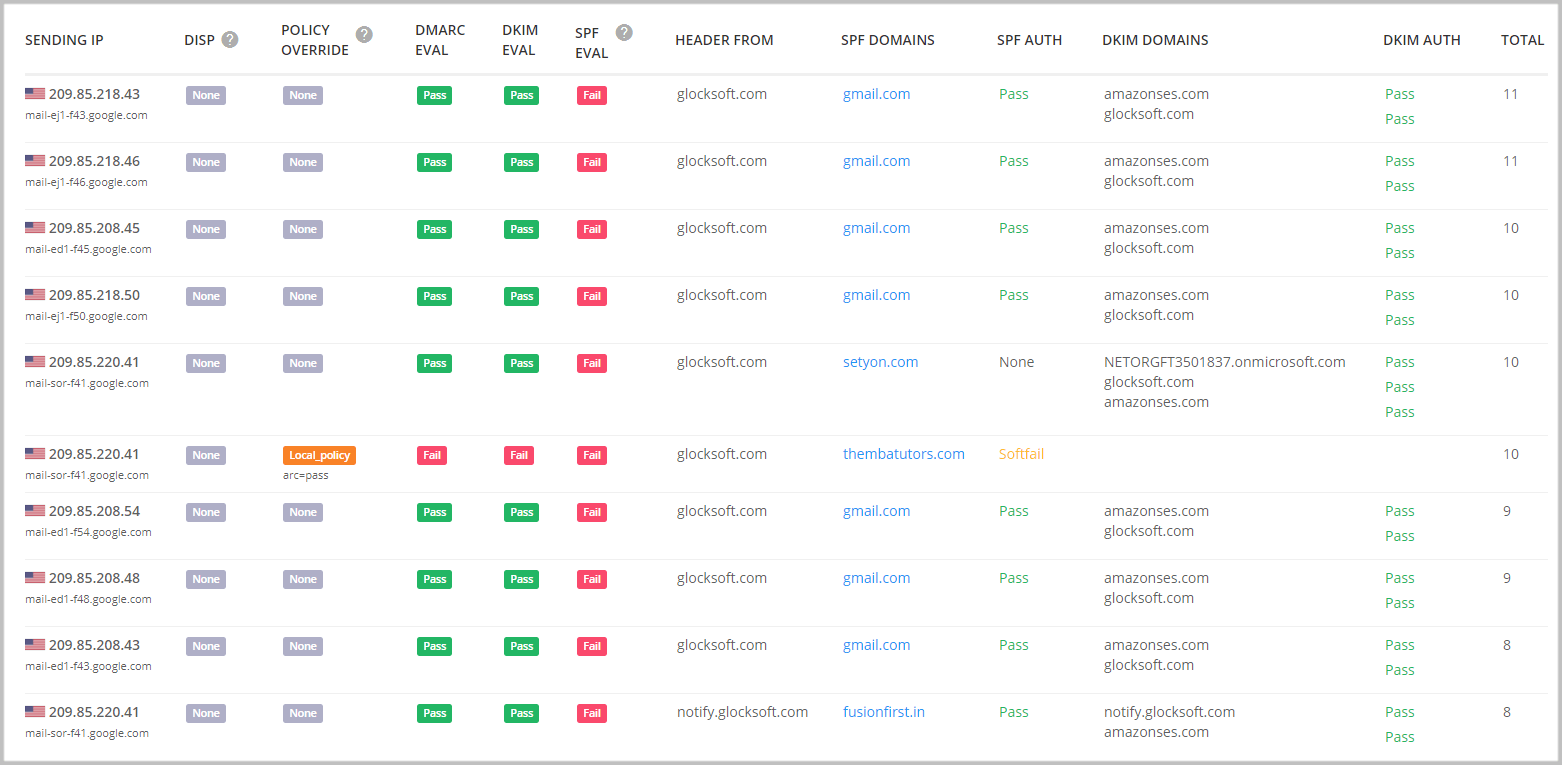Viewport: 1562px width, 765px height.
Task: Click hostname mail-ej1-f50.google.com
Action: (x=86, y=316)
